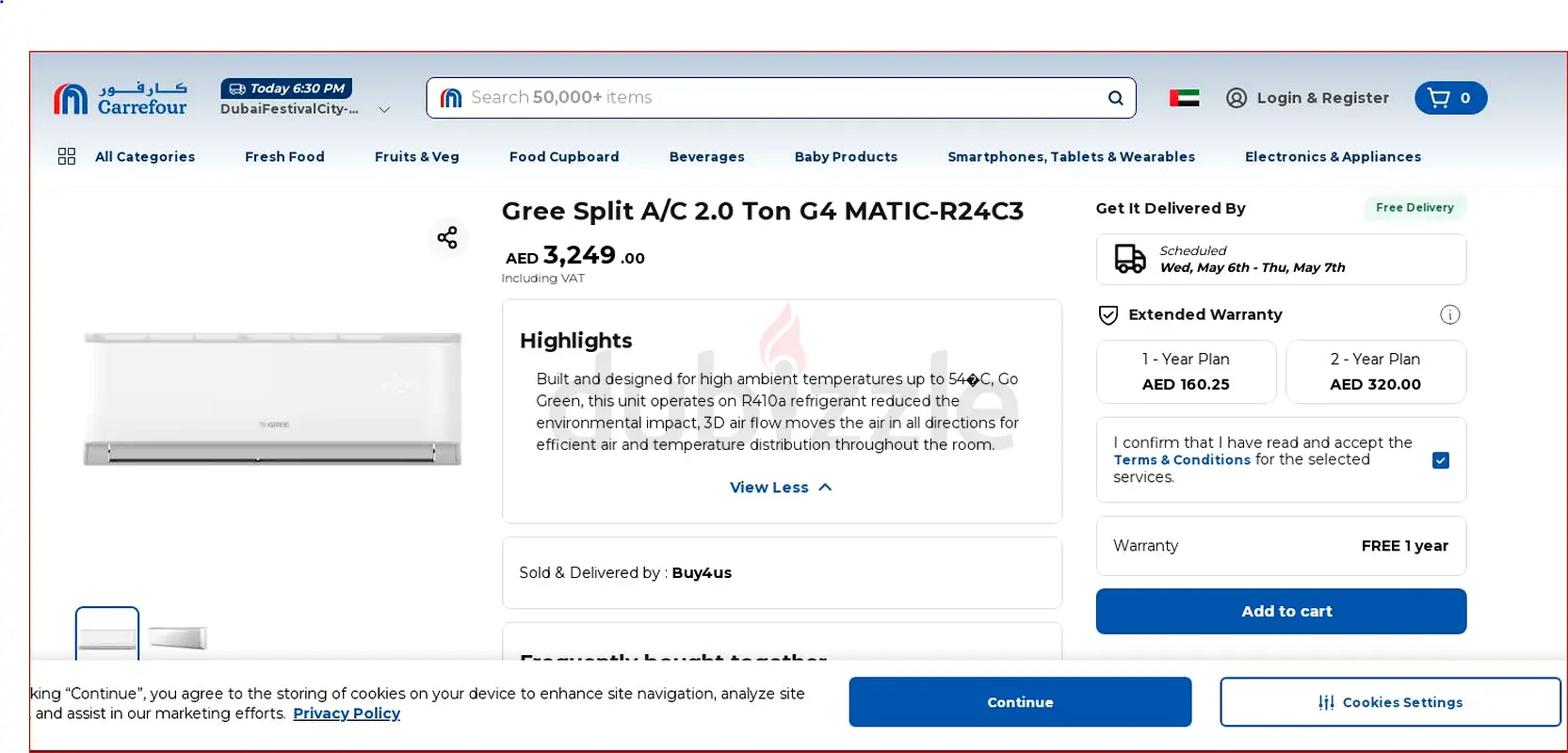Image resolution: width=1568 pixels, height=753 pixels.
Task: Click the All Categories grid icon
Action: click(67, 156)
